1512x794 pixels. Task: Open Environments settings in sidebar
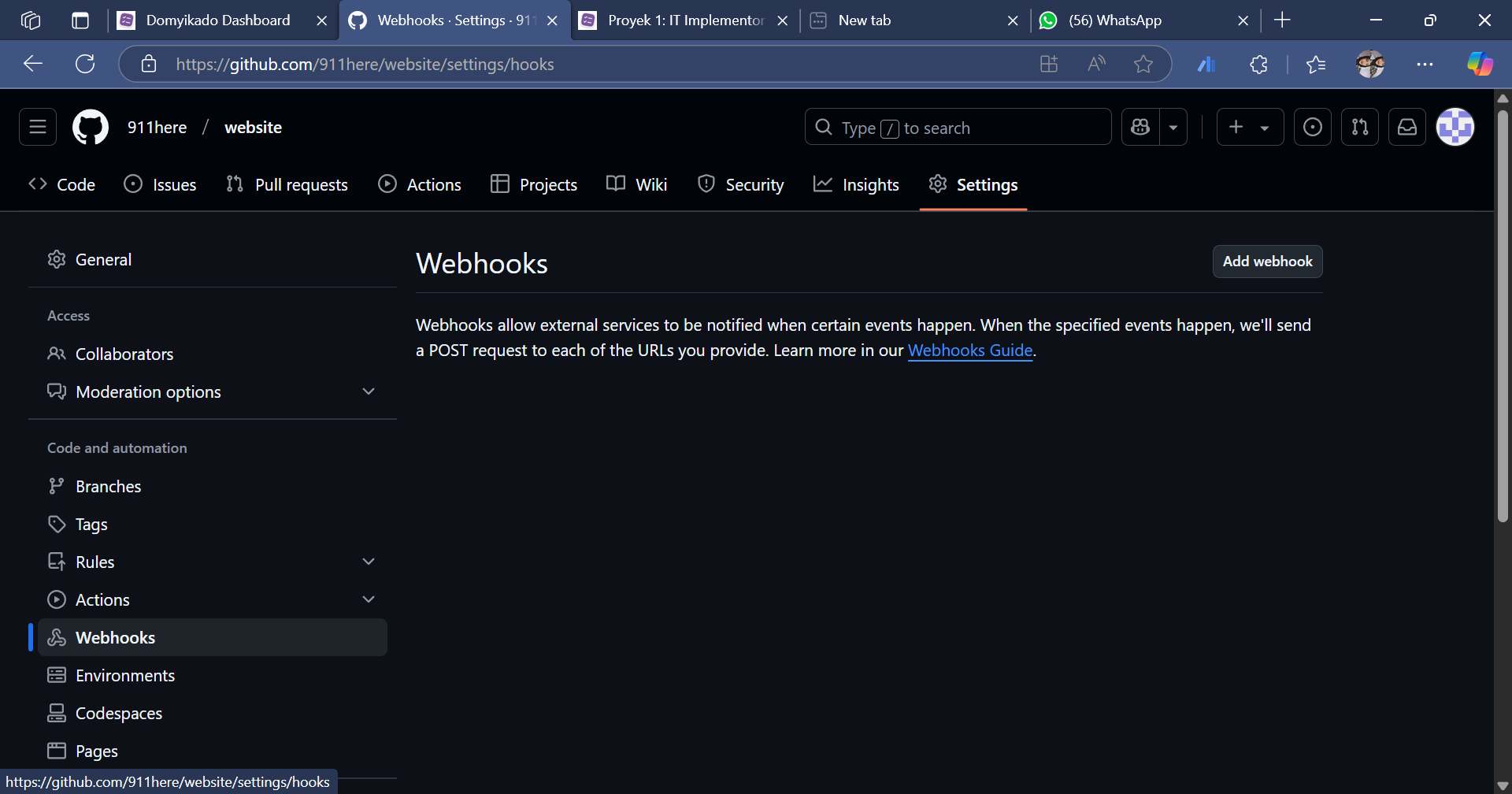tap(213, 675)
